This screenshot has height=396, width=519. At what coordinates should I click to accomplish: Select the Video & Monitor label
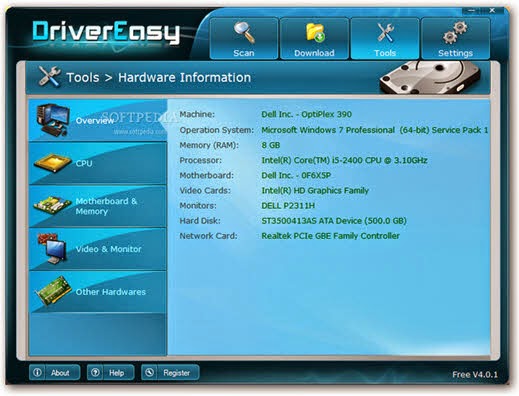108,249
